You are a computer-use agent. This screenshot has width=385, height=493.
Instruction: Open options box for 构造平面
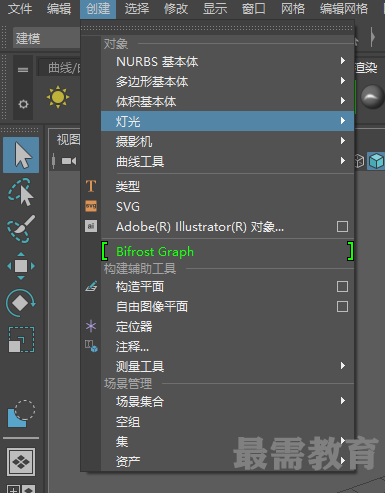tap(342, 287)
